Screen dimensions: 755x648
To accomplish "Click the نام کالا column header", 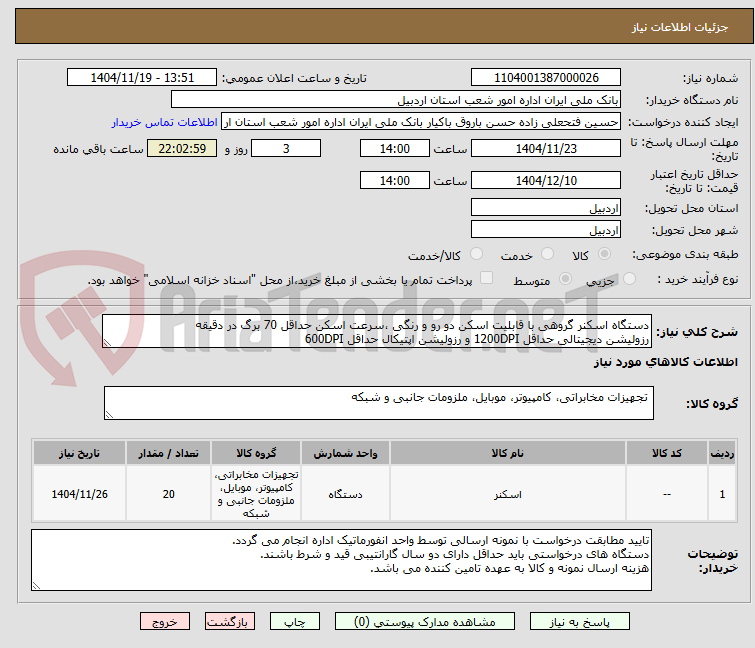I will [508, 453].
